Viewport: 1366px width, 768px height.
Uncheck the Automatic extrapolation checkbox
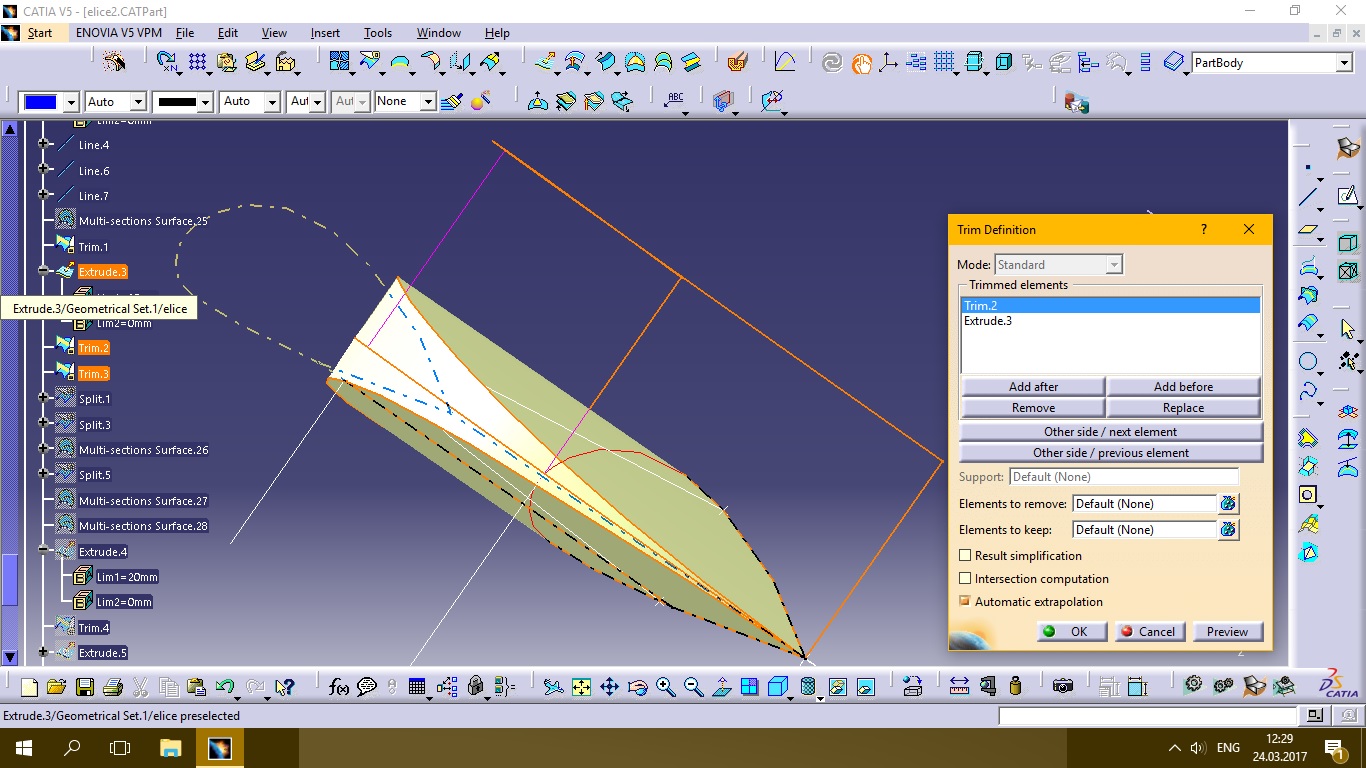[965, 601]
